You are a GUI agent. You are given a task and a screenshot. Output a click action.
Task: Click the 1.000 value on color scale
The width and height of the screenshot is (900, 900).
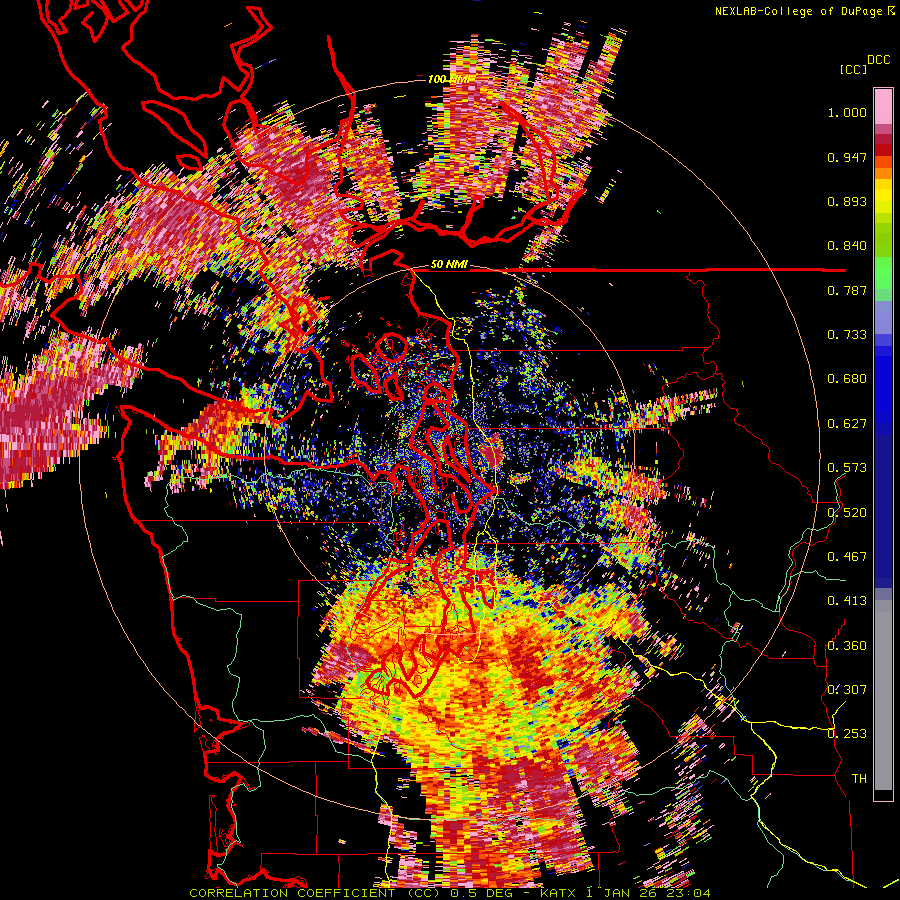[x=847, y=112]
